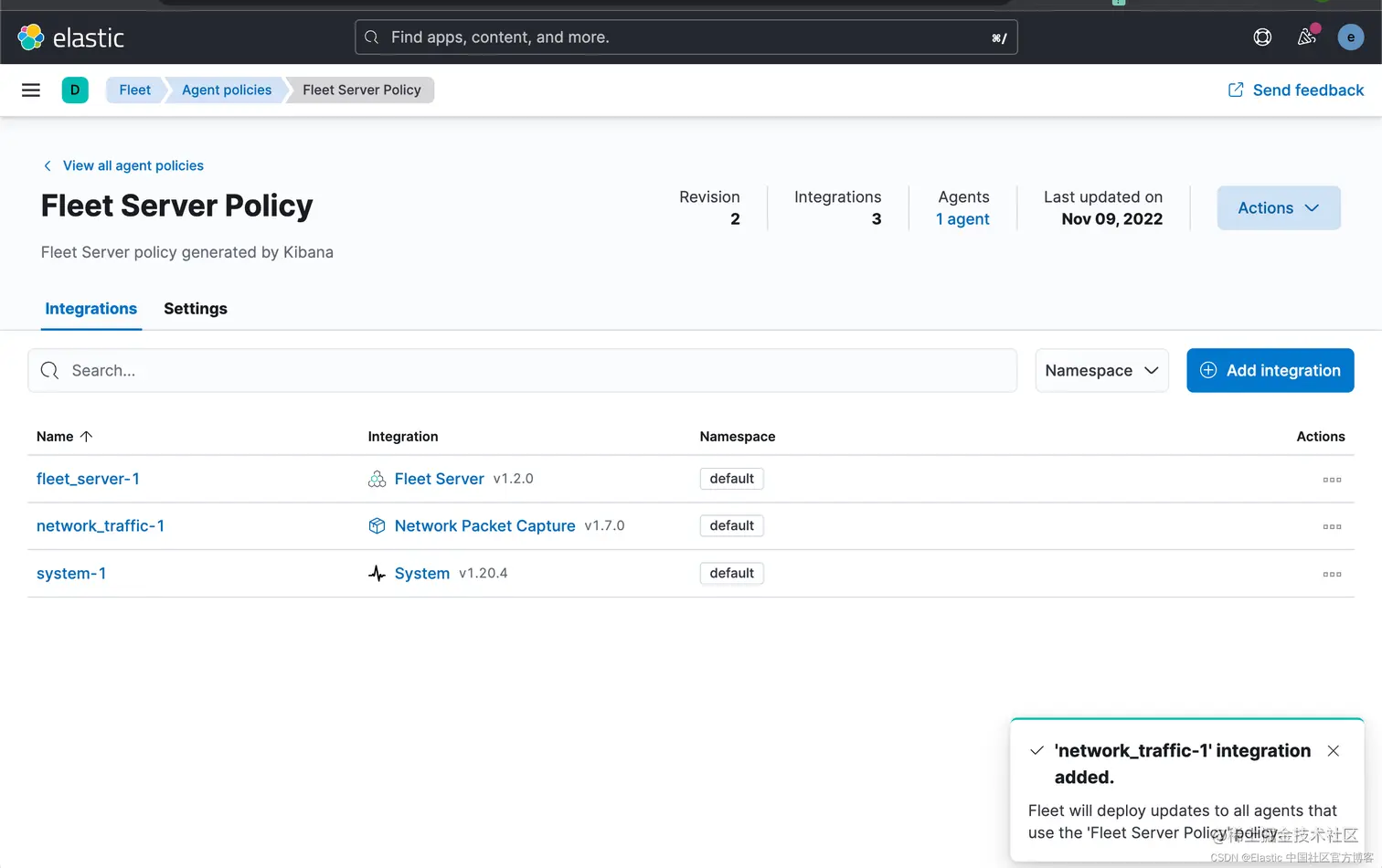
Task: Click default namespace badge in system-1 row
Action: (732, 574)
